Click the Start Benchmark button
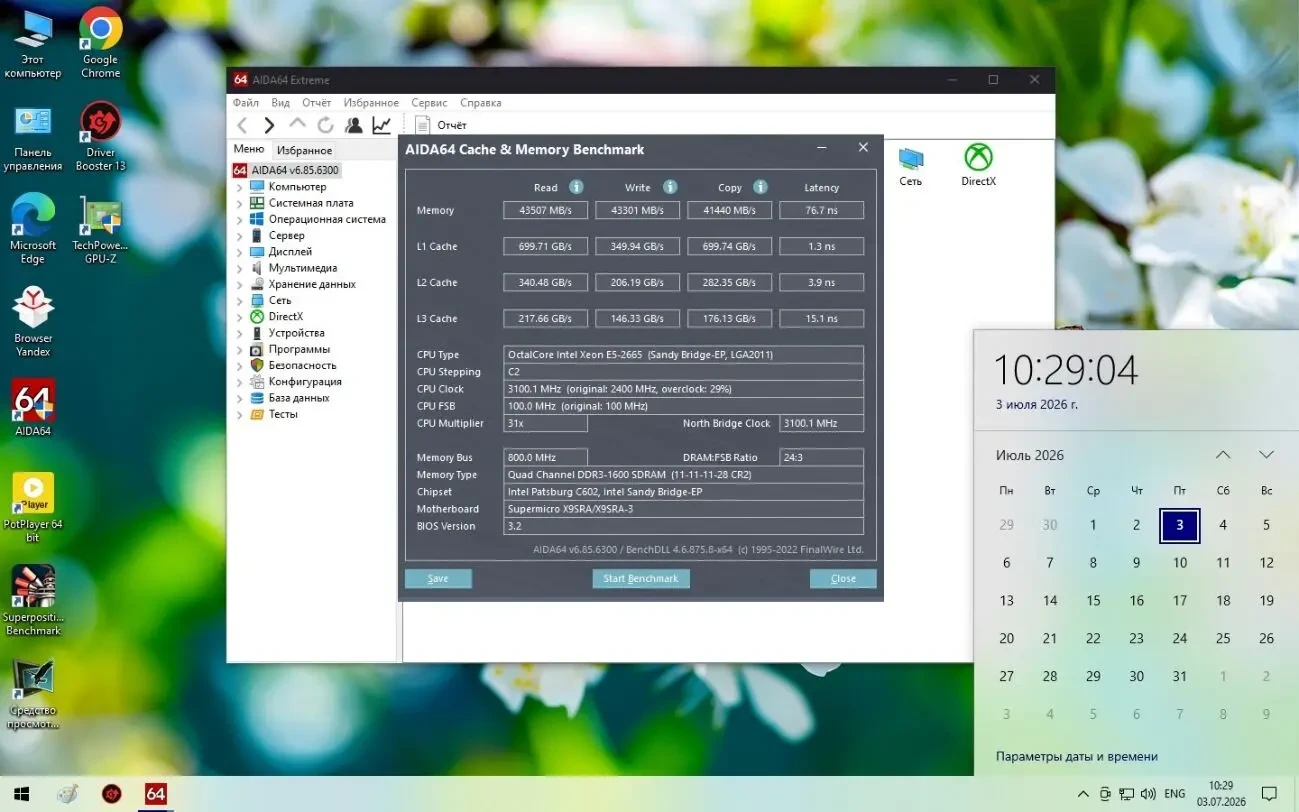1299x812 pixels. (641, 578)
